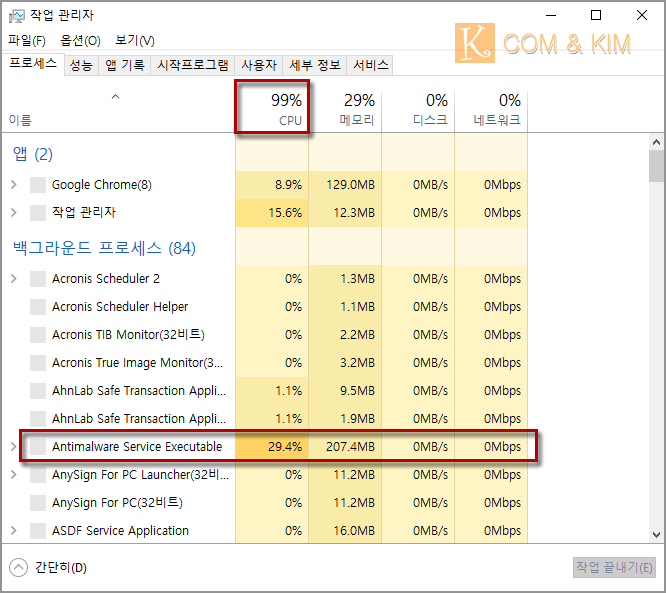This screenshot has height=593, width=666.
Task: Collapse view using the 간단히 arrow icon
Action: (18, 568)
